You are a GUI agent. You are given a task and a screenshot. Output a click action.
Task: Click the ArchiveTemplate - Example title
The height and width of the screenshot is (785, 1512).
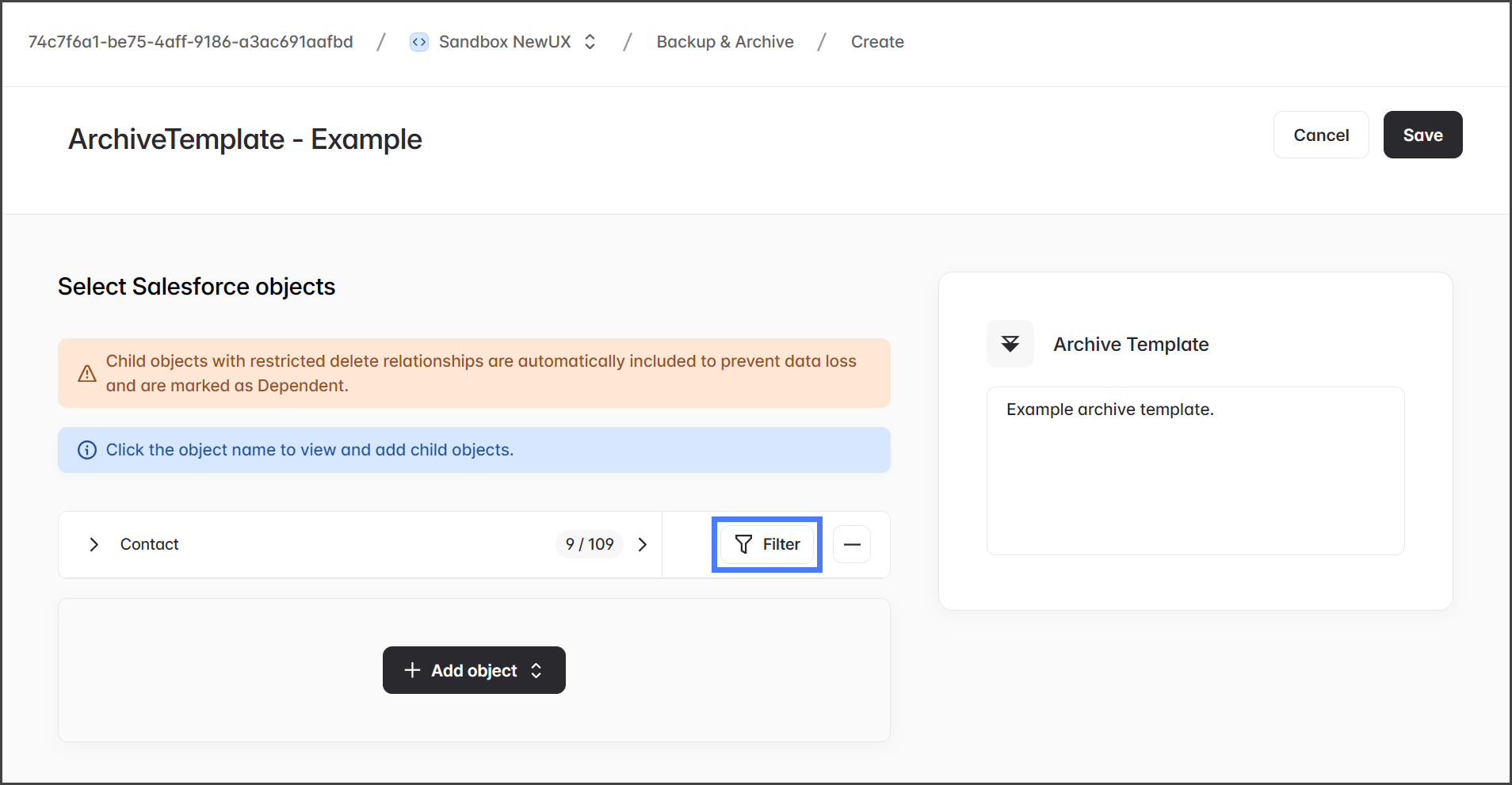click(245, 139)
